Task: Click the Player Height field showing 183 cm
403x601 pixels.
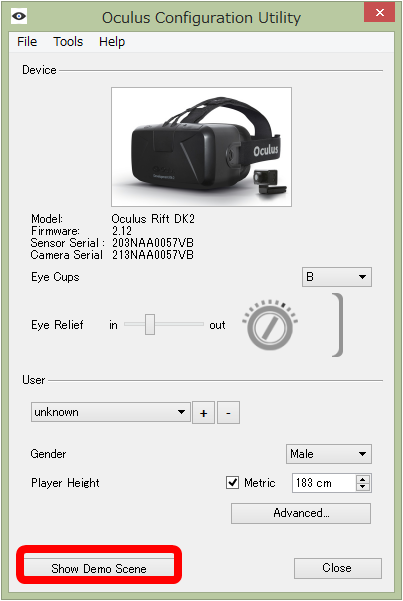Action: pyautogui.click(x=324, y=483)
